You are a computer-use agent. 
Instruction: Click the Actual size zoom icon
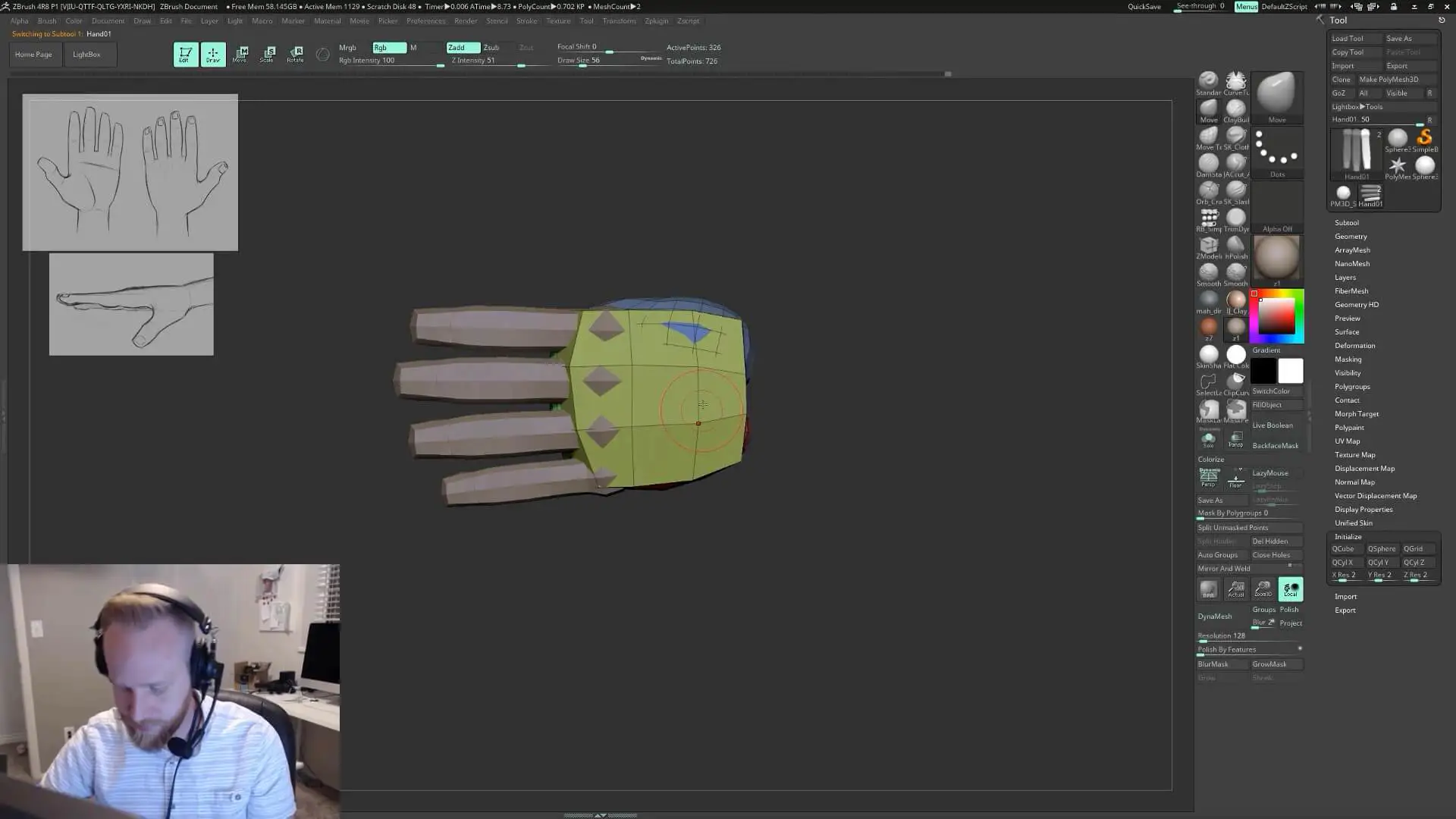coord(1236,589)
